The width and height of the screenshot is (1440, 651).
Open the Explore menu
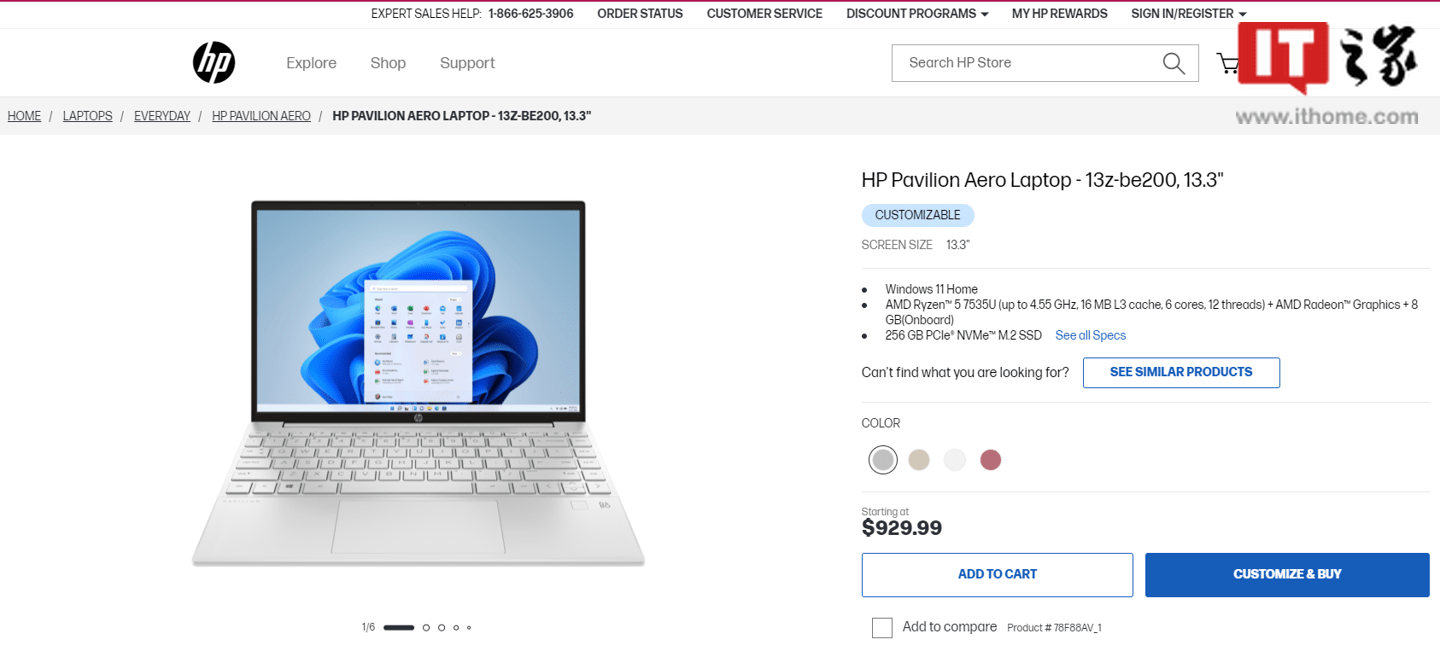click(311, 63)
